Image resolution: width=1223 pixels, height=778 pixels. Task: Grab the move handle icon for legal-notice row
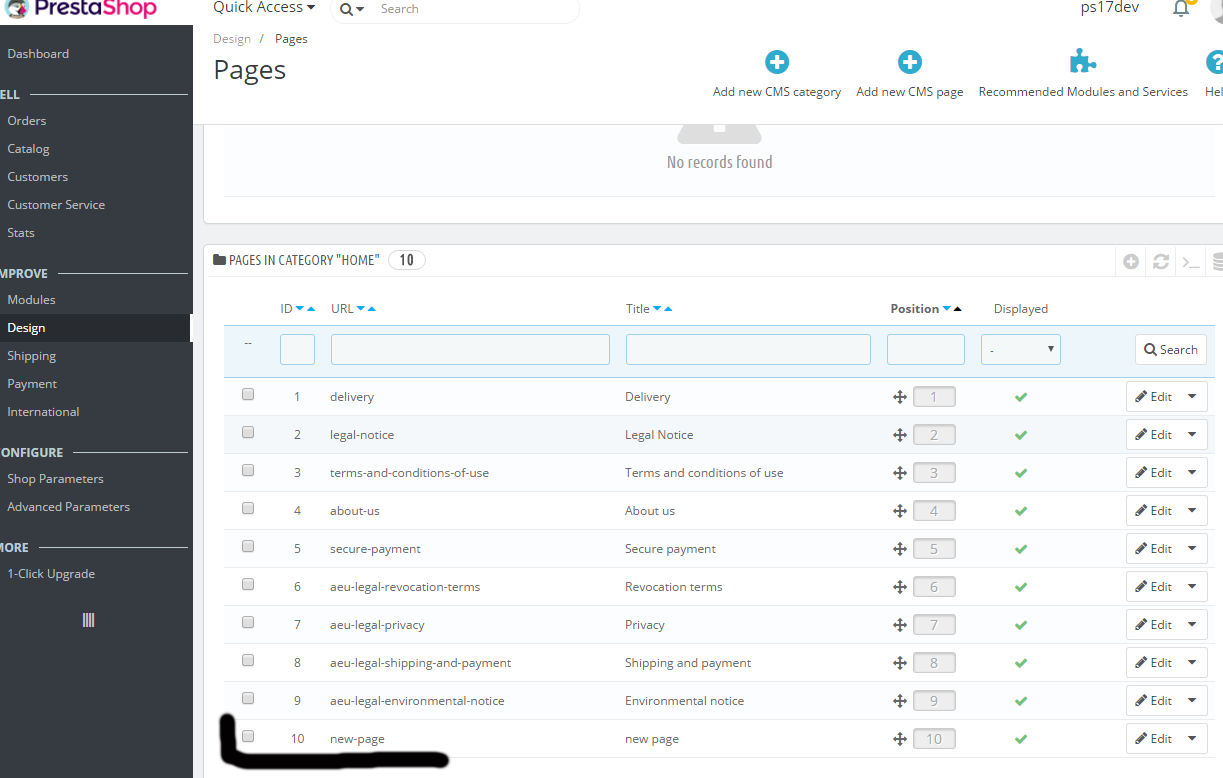pyautogui.click(x=900, y=435)
